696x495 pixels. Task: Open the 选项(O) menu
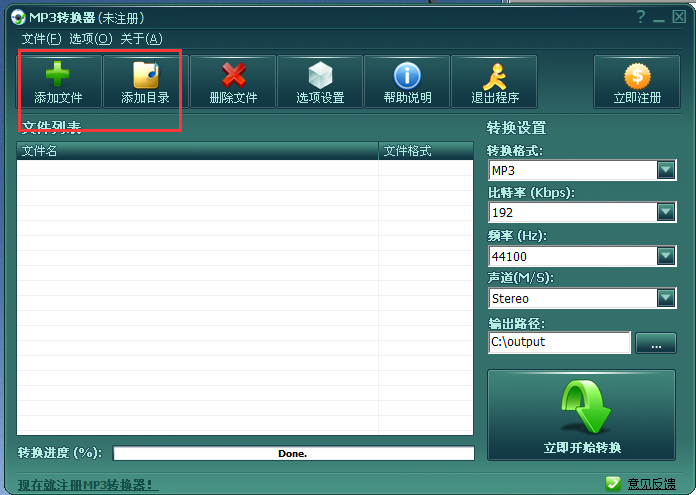(91, 39)
